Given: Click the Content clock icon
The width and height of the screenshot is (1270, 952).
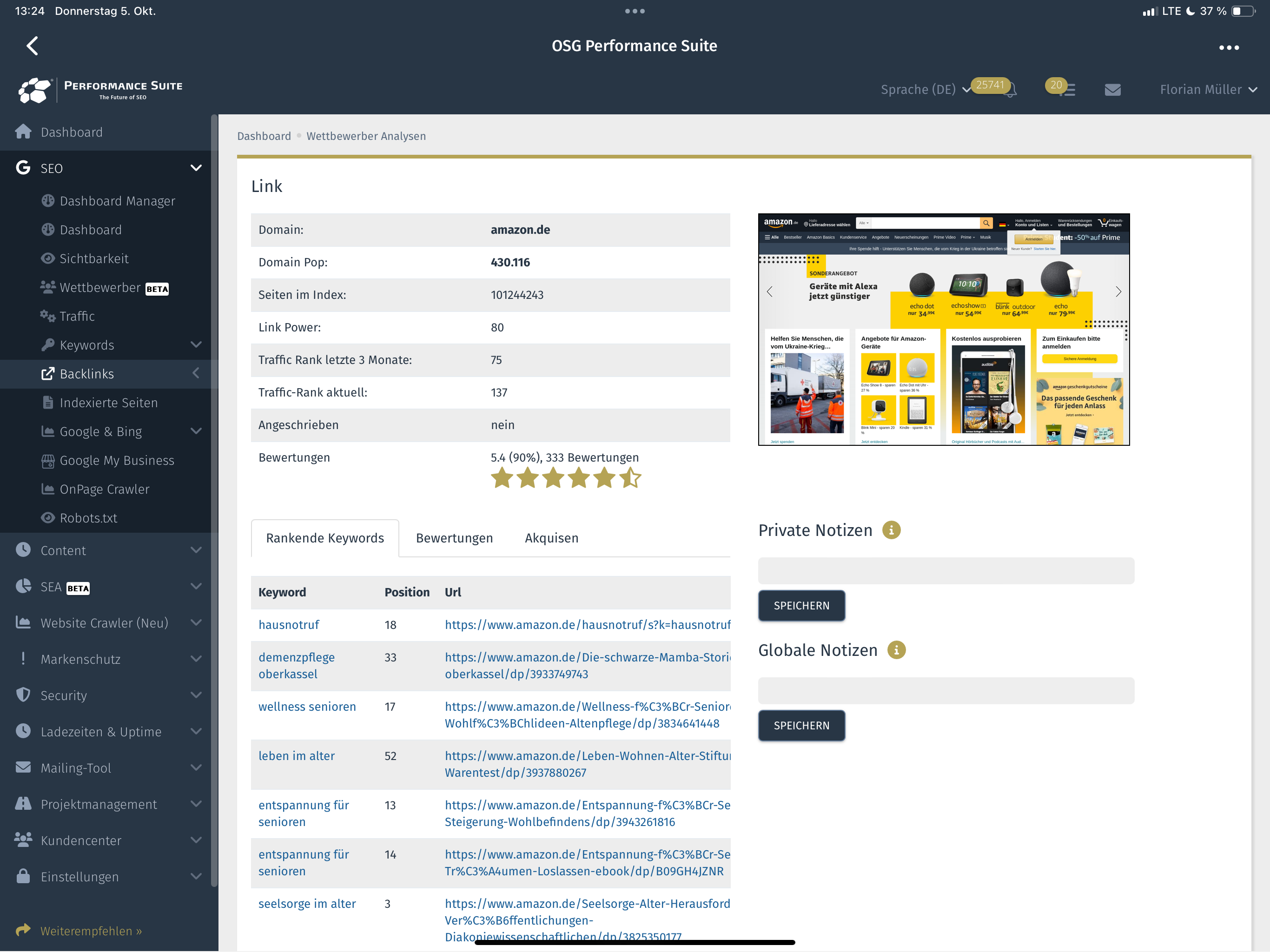Looking at the screenshot, I should click(23, 549).
